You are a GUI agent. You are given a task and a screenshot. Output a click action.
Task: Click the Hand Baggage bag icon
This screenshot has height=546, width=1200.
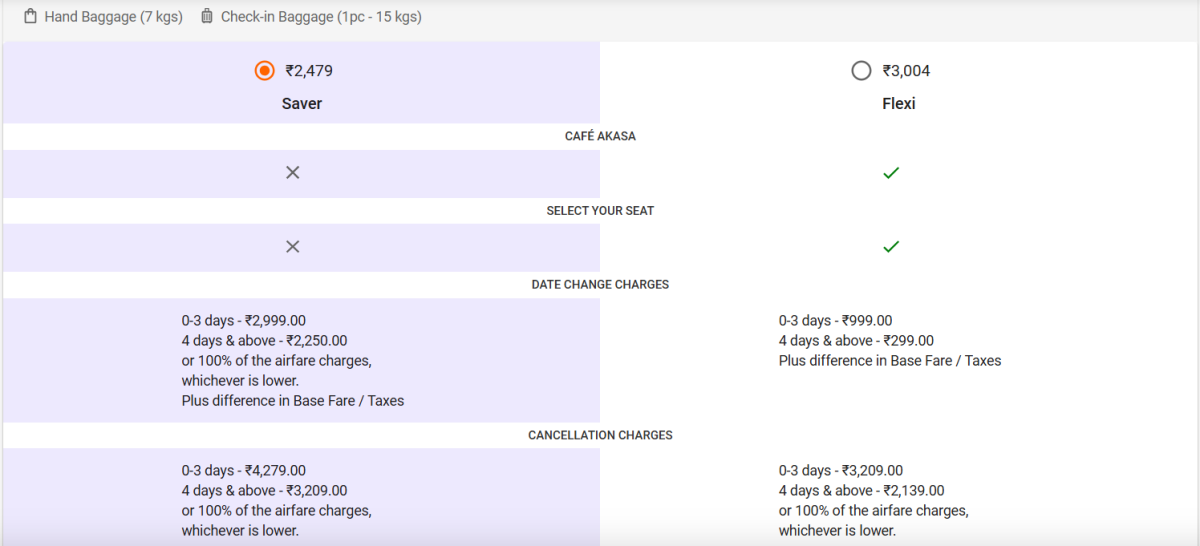[x=31, y=16]
